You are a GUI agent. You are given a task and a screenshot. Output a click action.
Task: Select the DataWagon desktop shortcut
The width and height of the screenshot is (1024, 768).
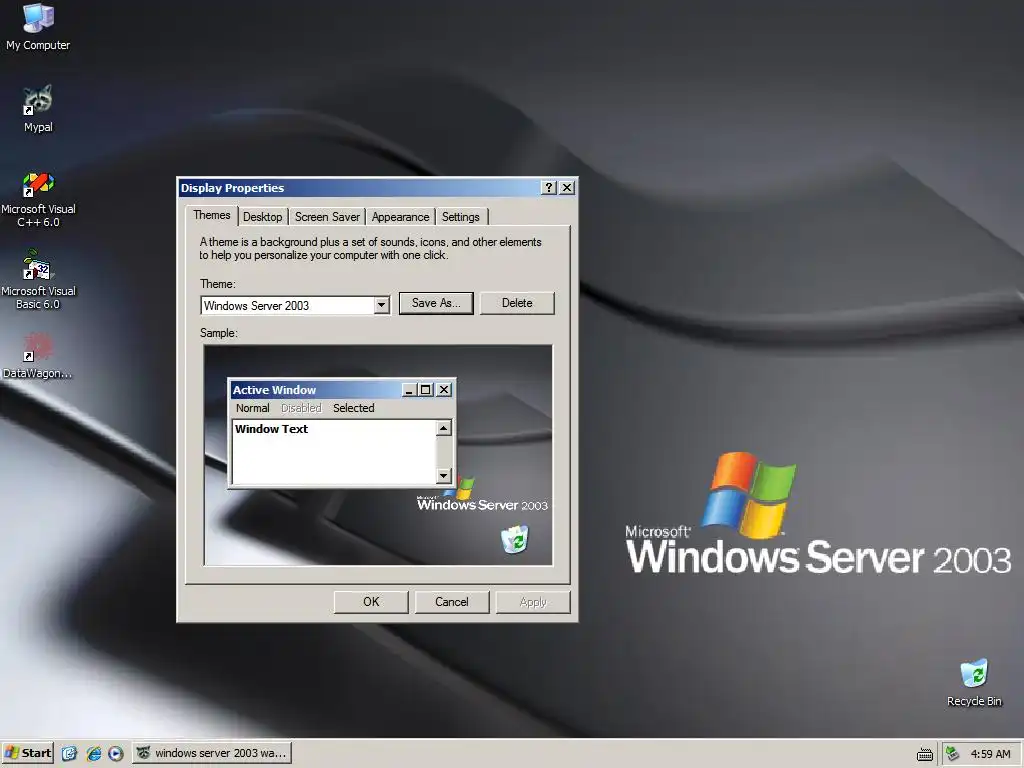(38, 356)
